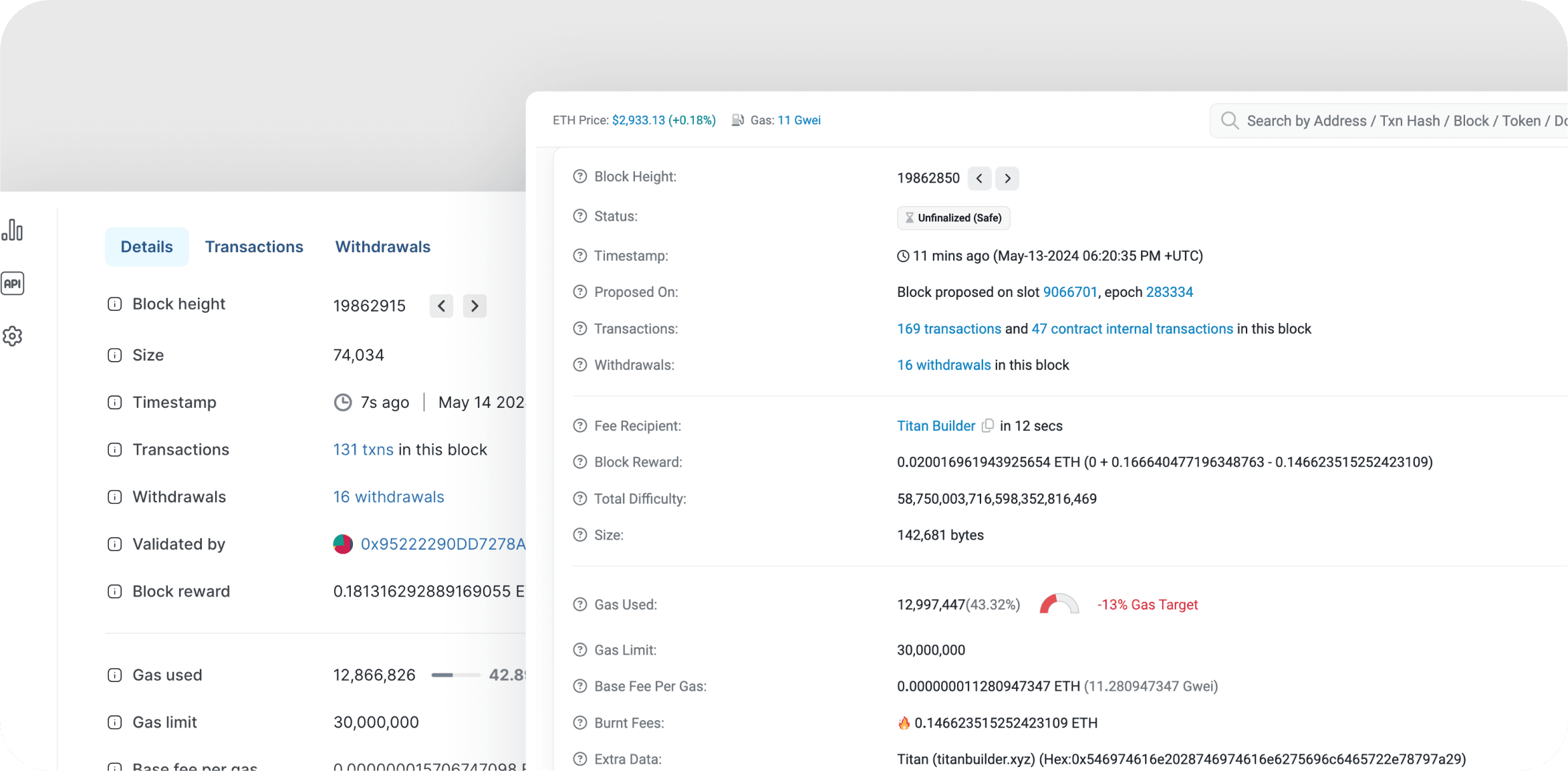The height and width of the screenshot is (771, 1568).
Task: Click the Unfinalized (Safe) status badge
Action: tap(953, 218)
